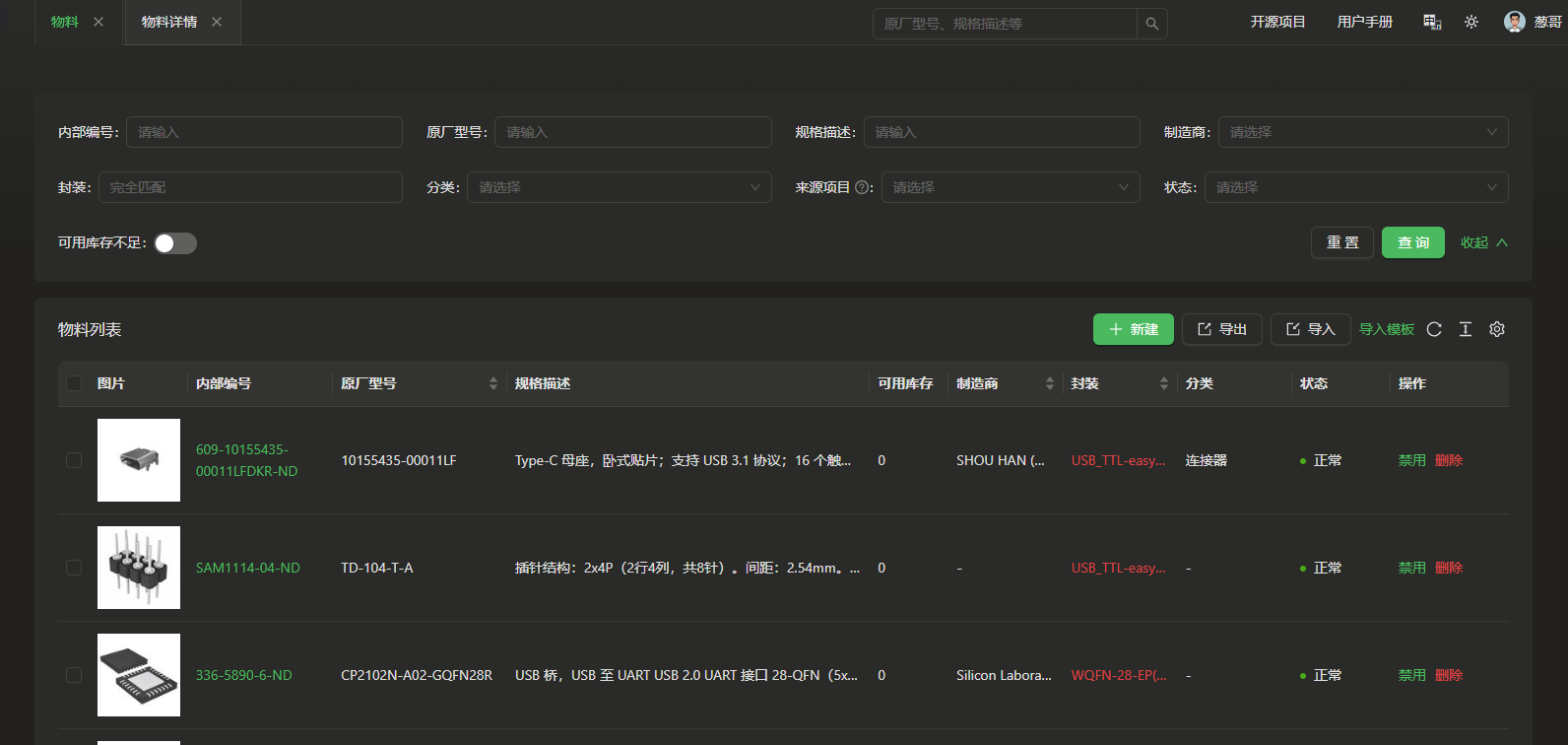
Task: Click the 导出 button
Action: 1222,329
